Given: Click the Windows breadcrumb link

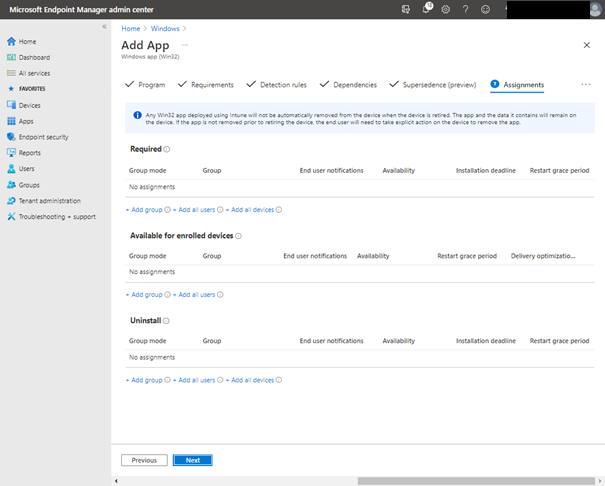Looking at the screenshot, I should 165,29.
